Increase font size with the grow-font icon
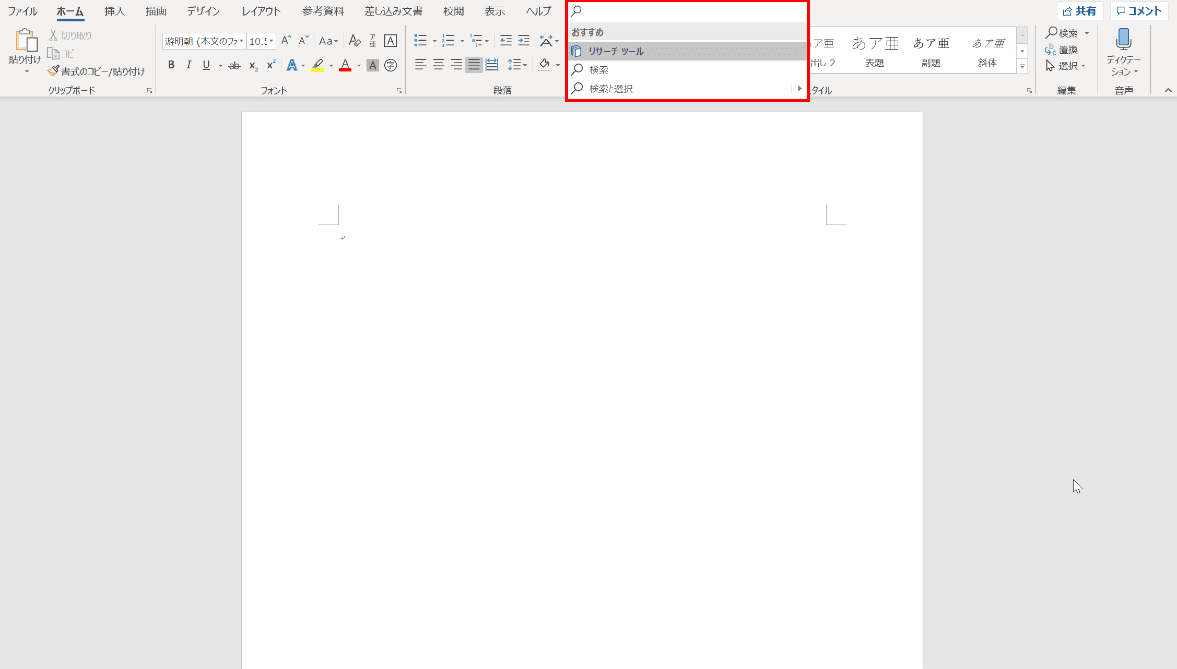This screenshot has height=669, width=1177. click(286, 41)
